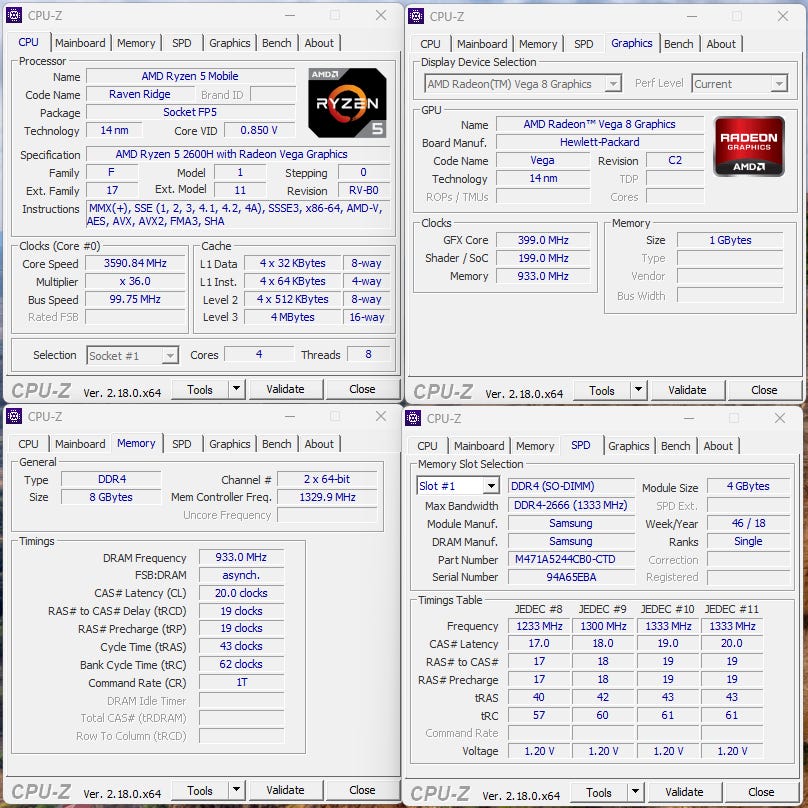
Task: Click the Max Bandwidth value DDR4-2666
Action: tap(570, 506)
